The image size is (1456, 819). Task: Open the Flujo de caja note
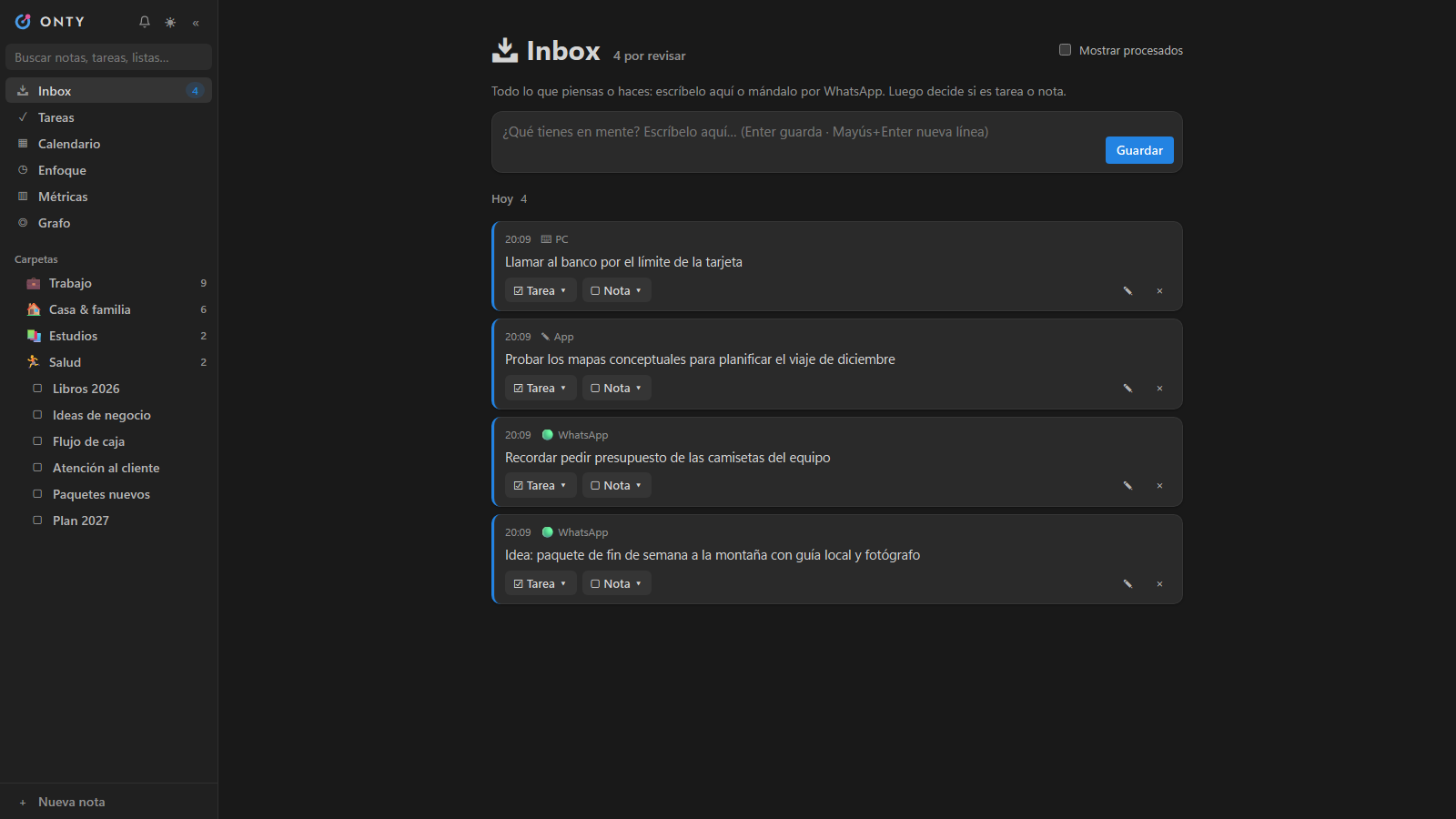click(108, 441)
